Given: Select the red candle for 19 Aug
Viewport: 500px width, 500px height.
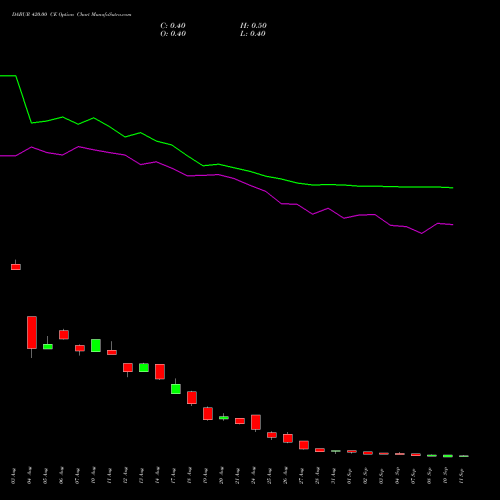Looking at the screenshot, I should click(208, 413).
